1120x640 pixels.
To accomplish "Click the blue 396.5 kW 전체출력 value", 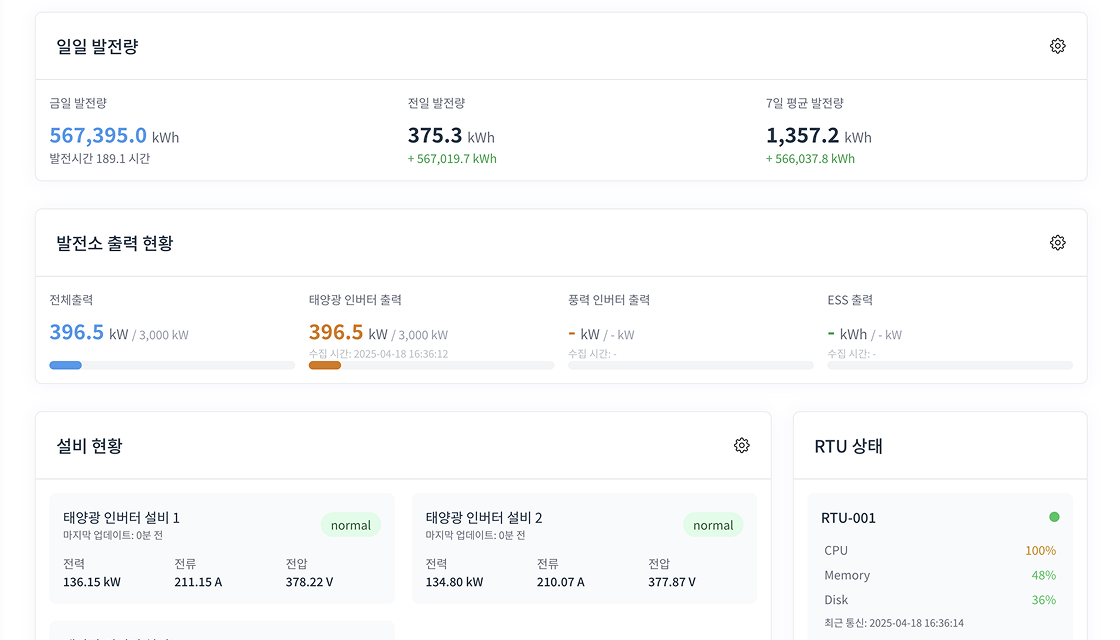I will click(x=89, y=332).
